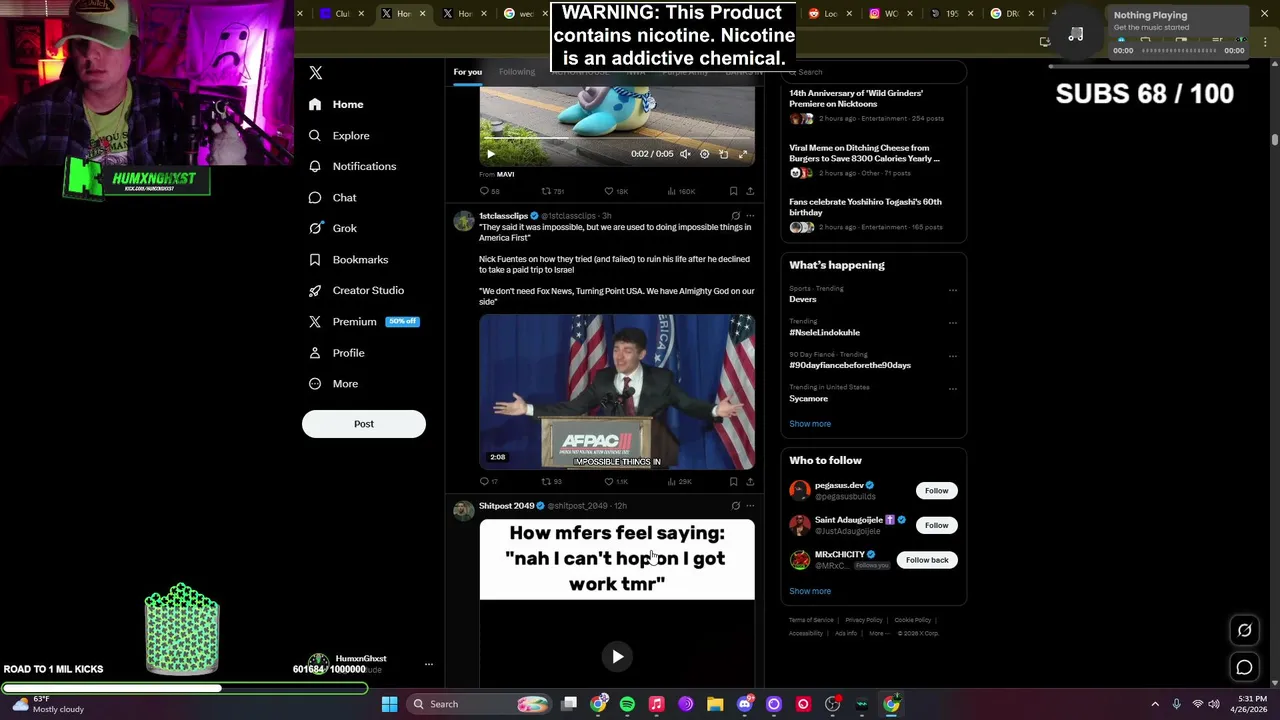The width and height of the screenshot is (1280, 720).
Task: Open Bookmarks in the sidebar
Action: [348, 259]
